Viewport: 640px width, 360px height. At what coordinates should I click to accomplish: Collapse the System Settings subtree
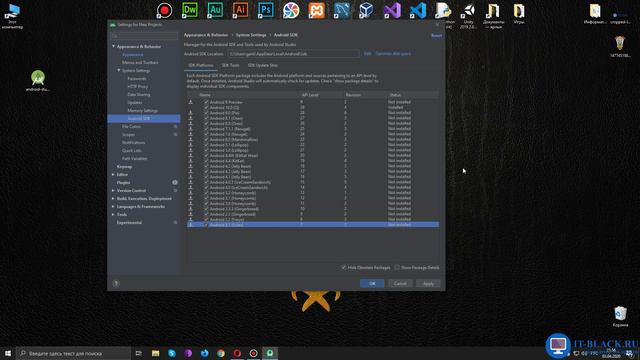(119, 70)
